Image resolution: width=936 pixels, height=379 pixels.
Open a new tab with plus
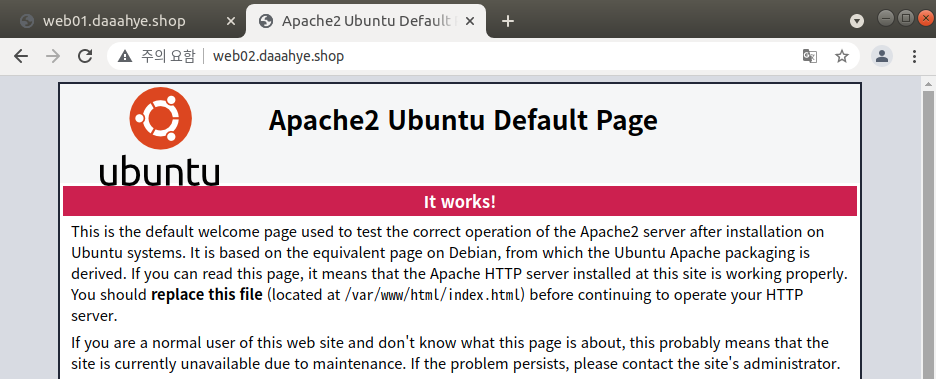tap(507, 21)
